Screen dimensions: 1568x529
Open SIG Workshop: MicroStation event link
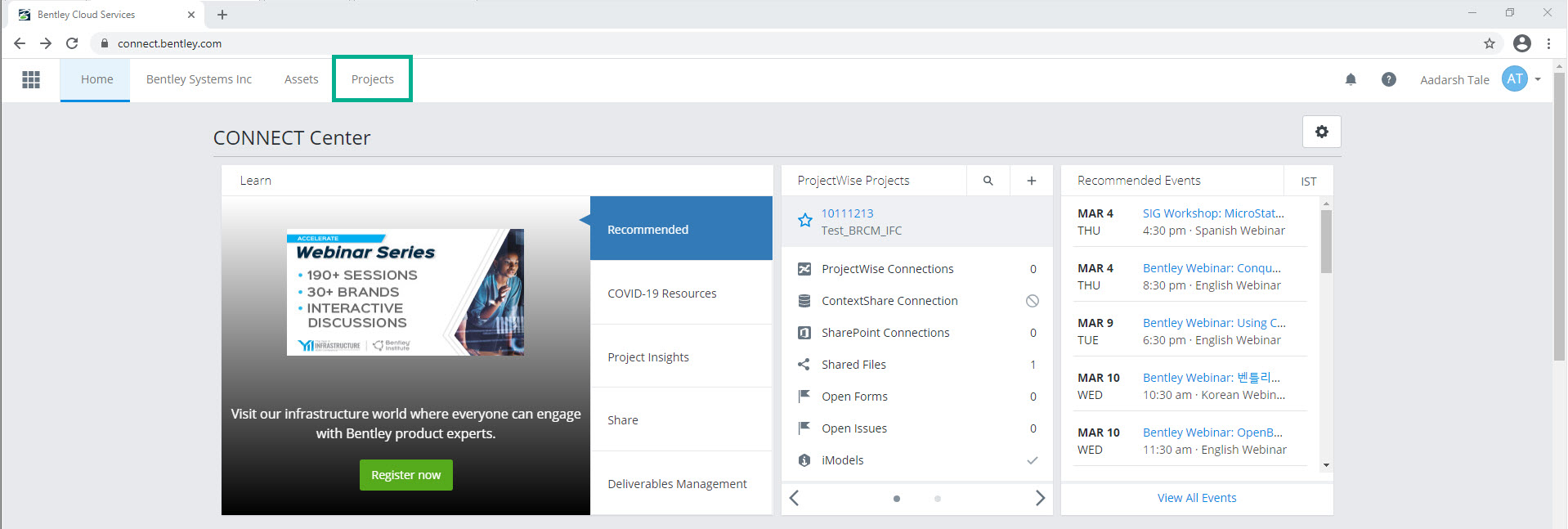pos(1213,213)
